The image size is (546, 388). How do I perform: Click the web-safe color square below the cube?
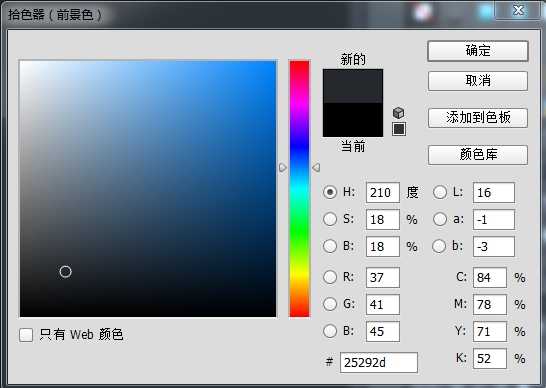(399, 129)
